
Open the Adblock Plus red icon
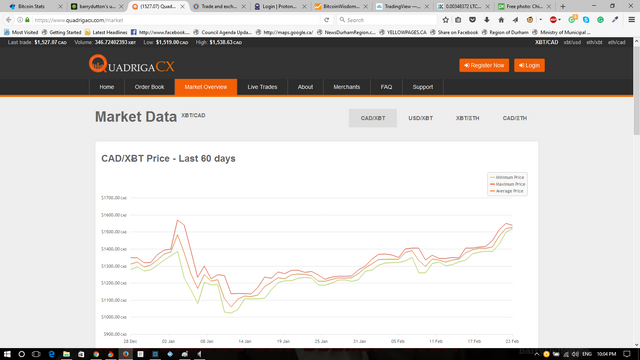point(553,20)
